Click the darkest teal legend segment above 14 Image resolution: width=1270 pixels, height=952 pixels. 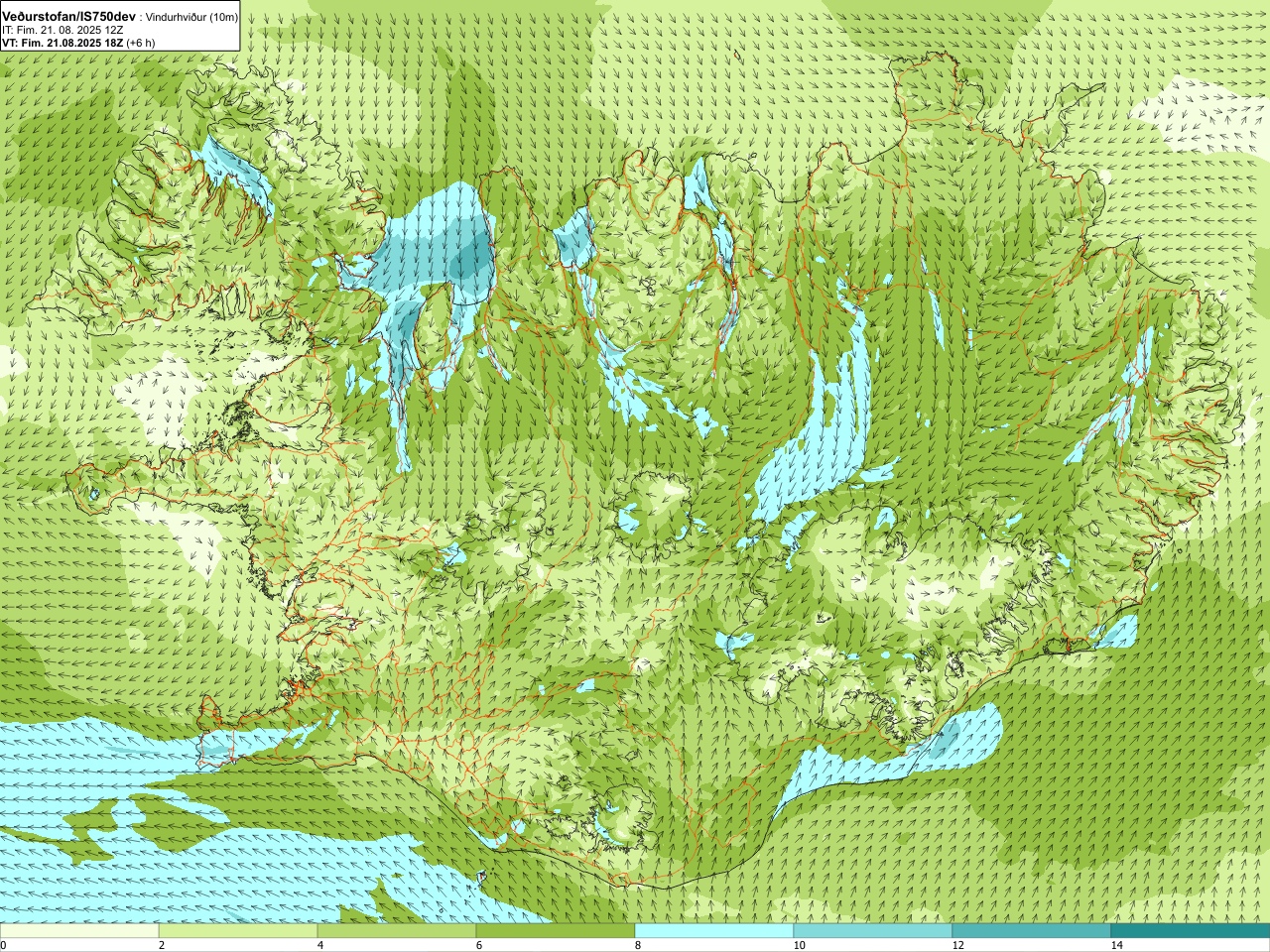click(x=1191, y=931)
